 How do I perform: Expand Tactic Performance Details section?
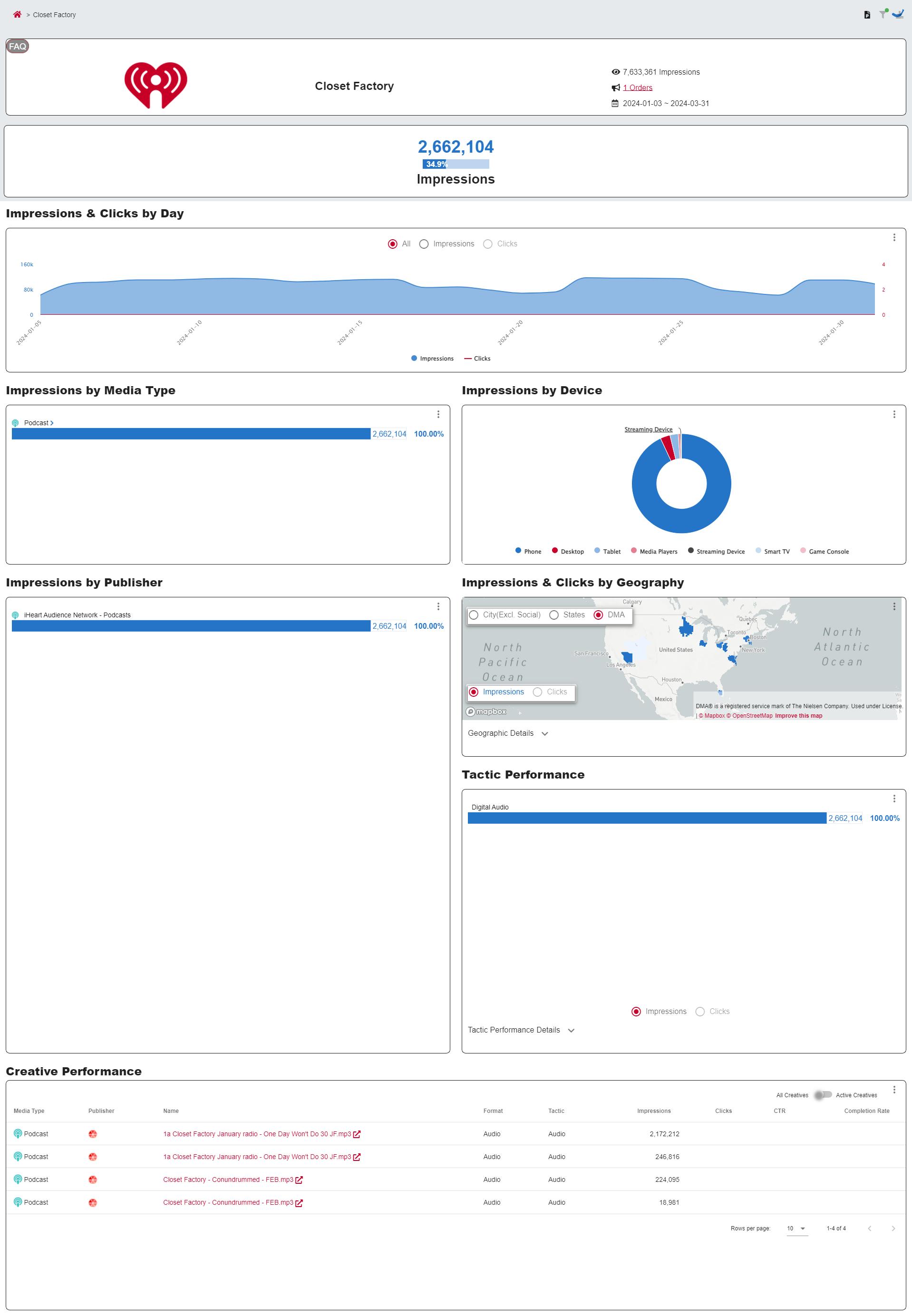tap(521, 1030)
